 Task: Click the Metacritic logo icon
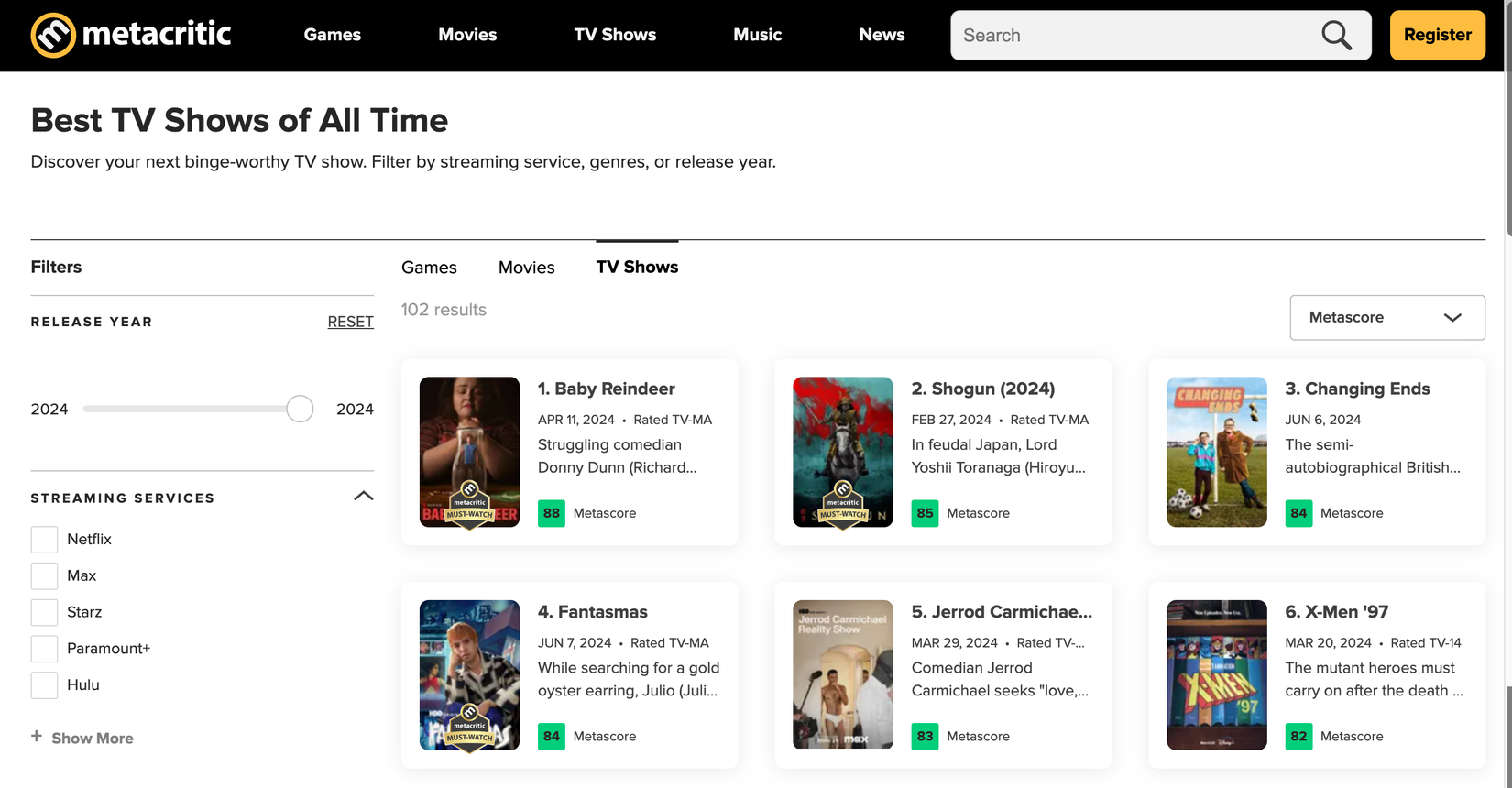[x=53, y=35]
